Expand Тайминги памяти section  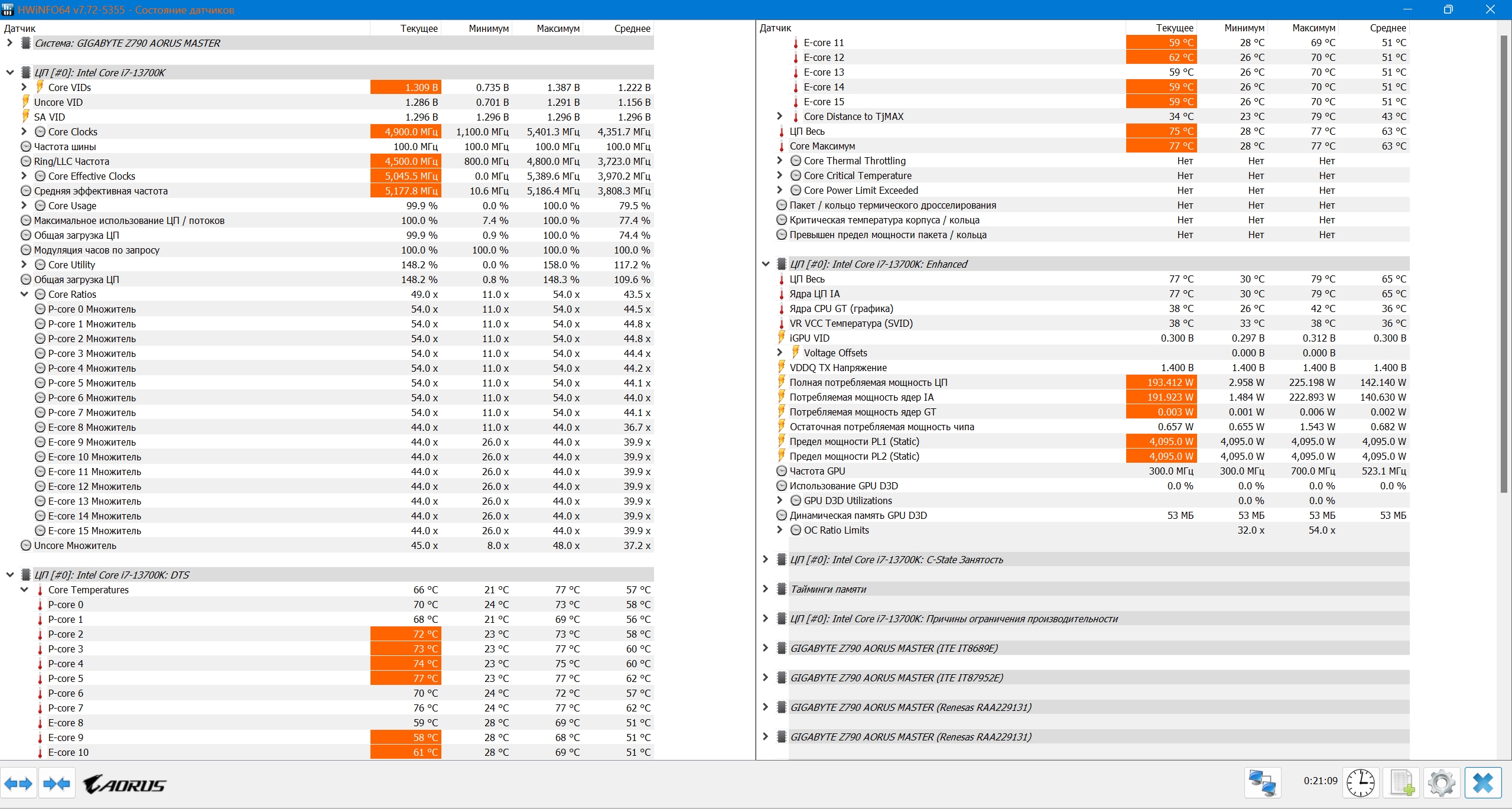[x=765, y=589]
